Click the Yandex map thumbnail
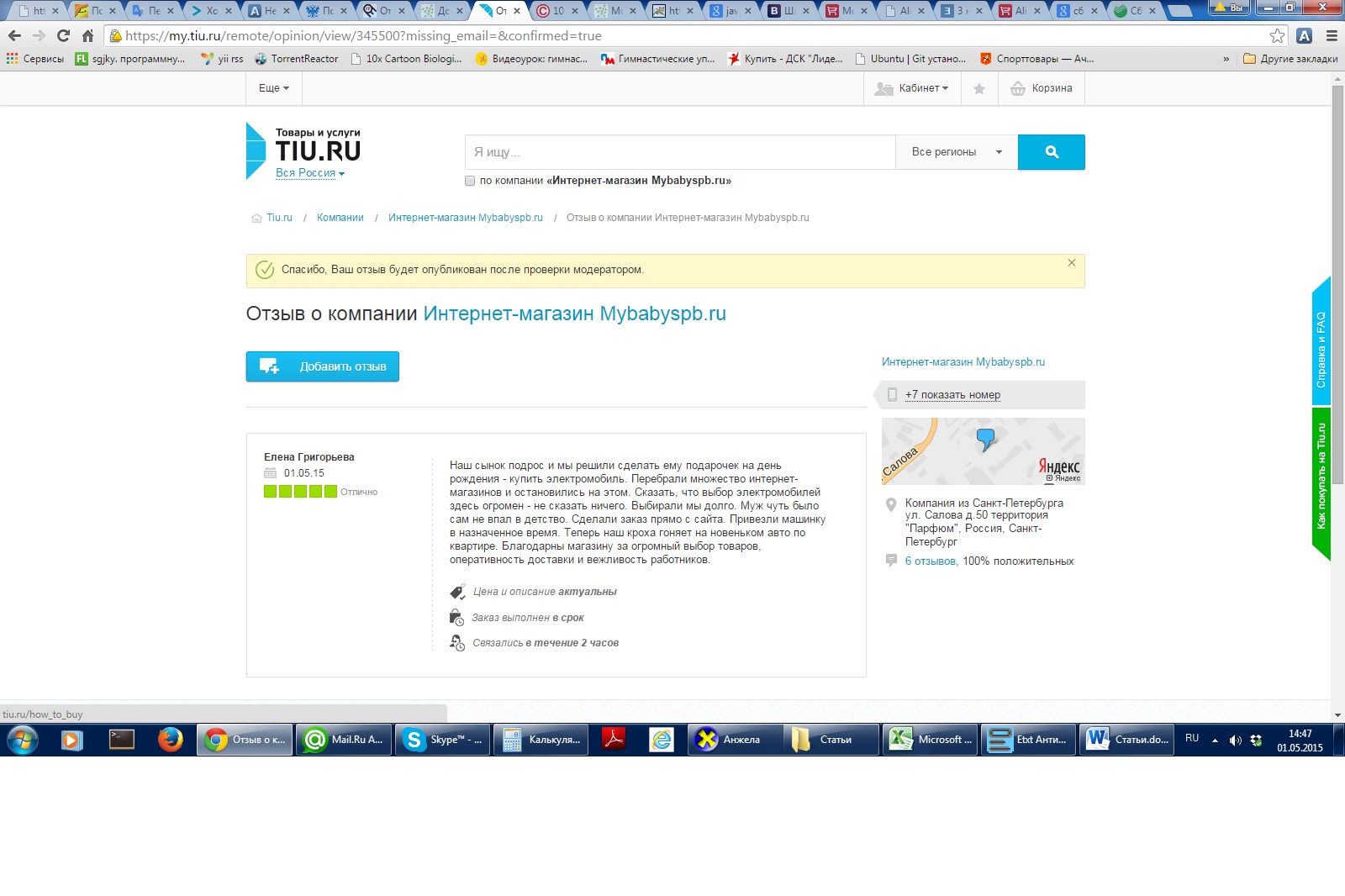 [983, 451]
